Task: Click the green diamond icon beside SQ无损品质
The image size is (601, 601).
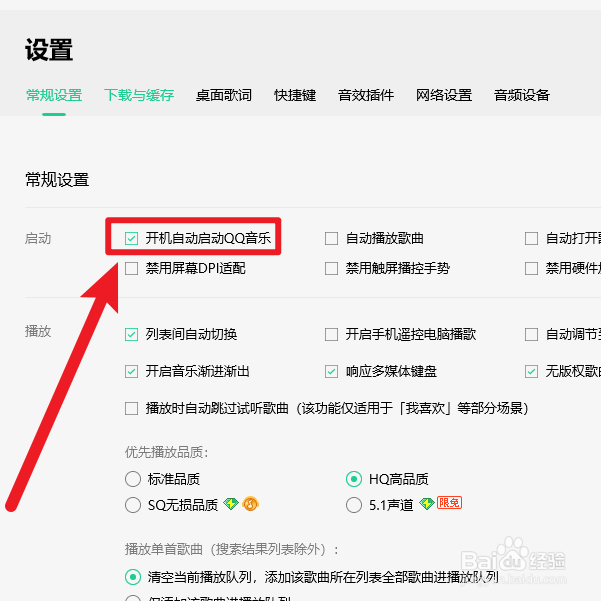Action: pyautogui.click(x=231, y=503)
